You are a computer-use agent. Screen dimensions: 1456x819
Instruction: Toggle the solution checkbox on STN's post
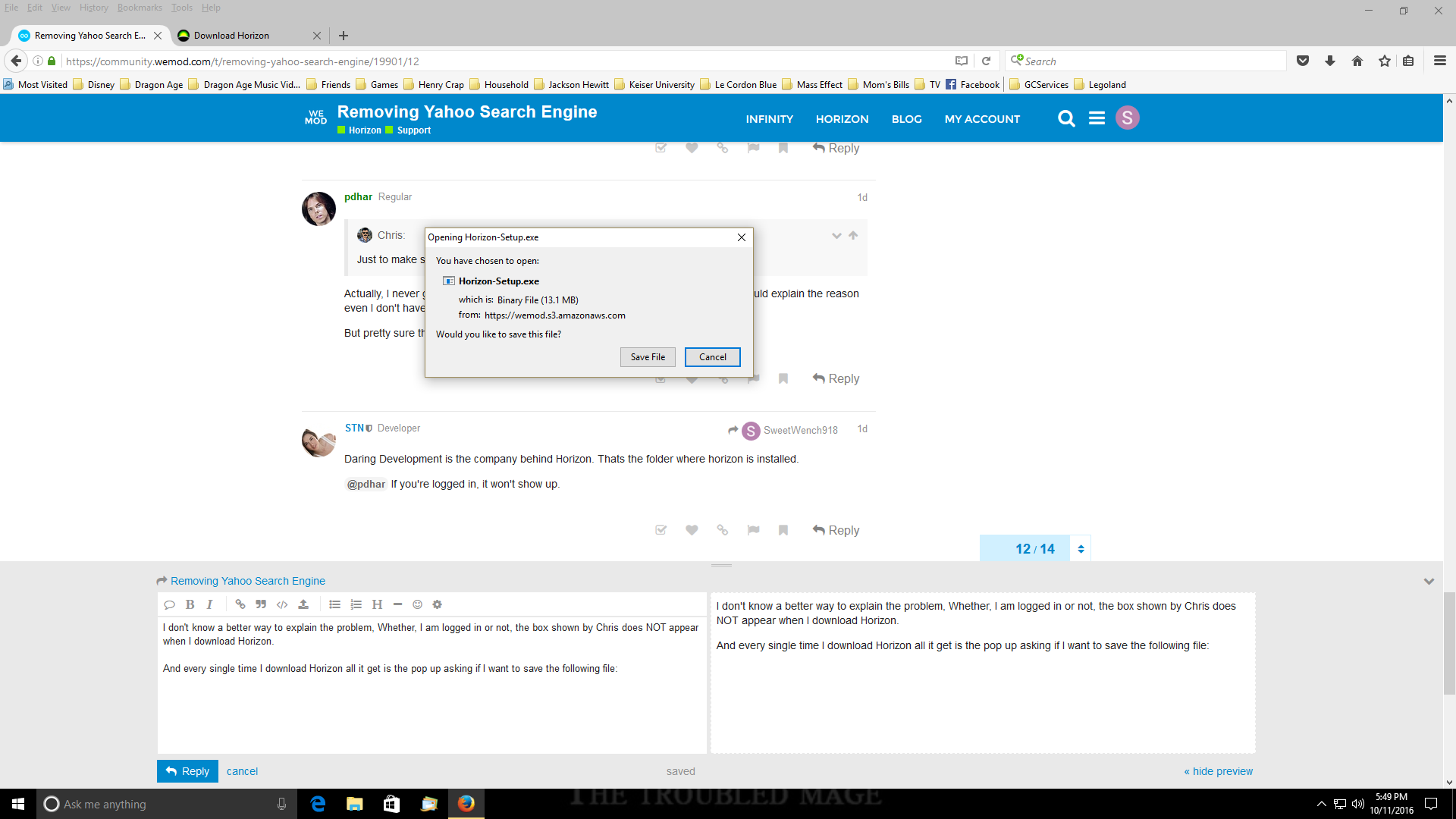[x=661, y=530]
